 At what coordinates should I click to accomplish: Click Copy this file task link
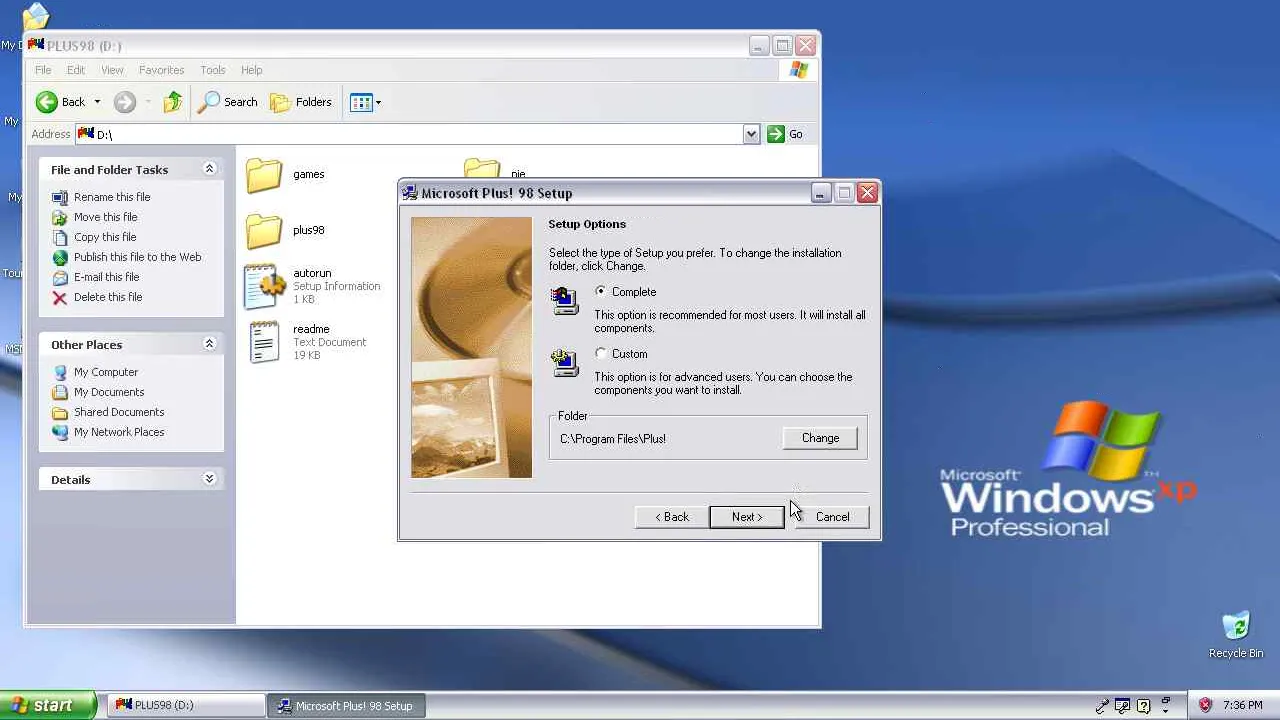pos(105,237)
